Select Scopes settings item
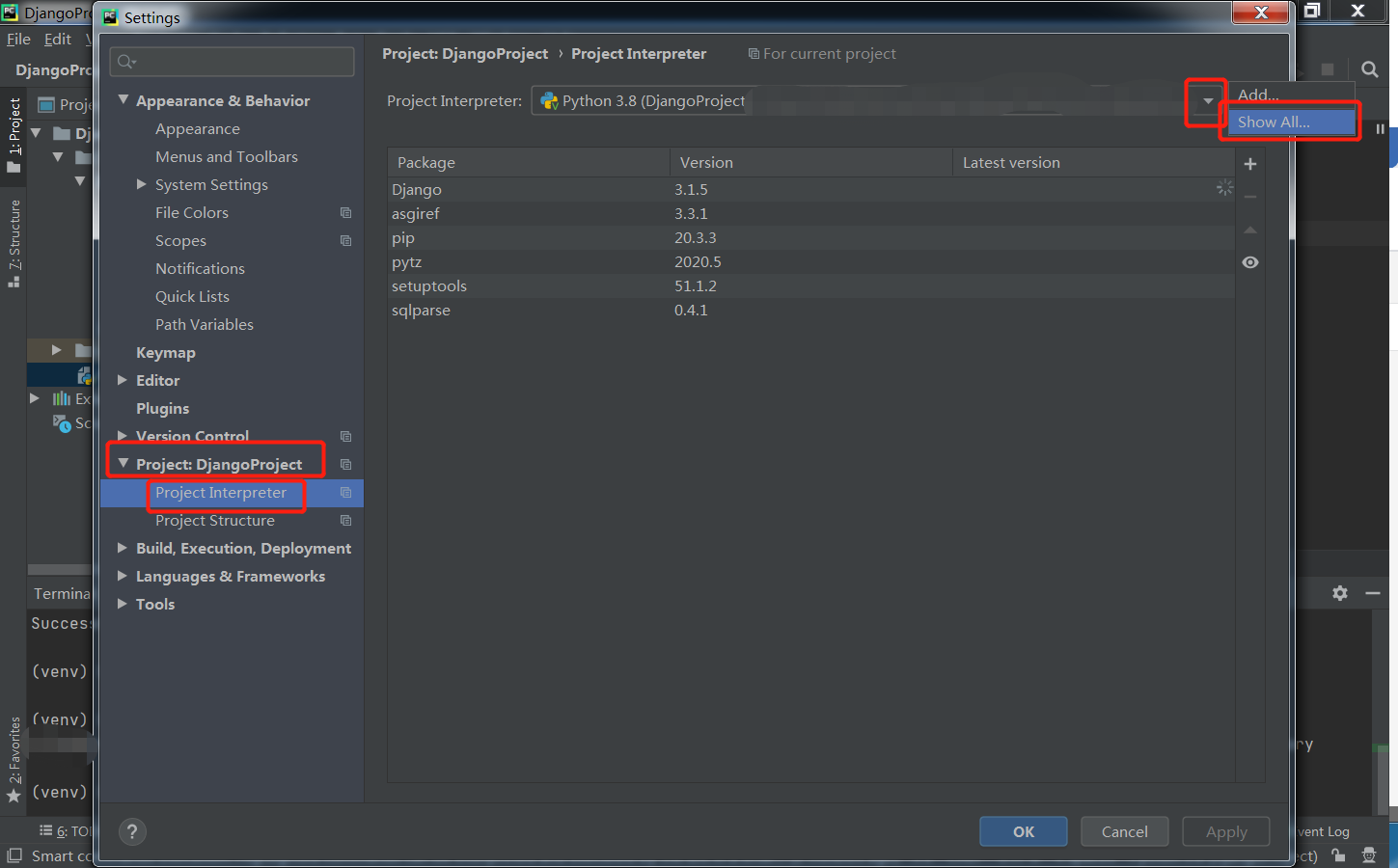Screen dimensions: 1398x868 pyautogui.click(x=180, y=240)
